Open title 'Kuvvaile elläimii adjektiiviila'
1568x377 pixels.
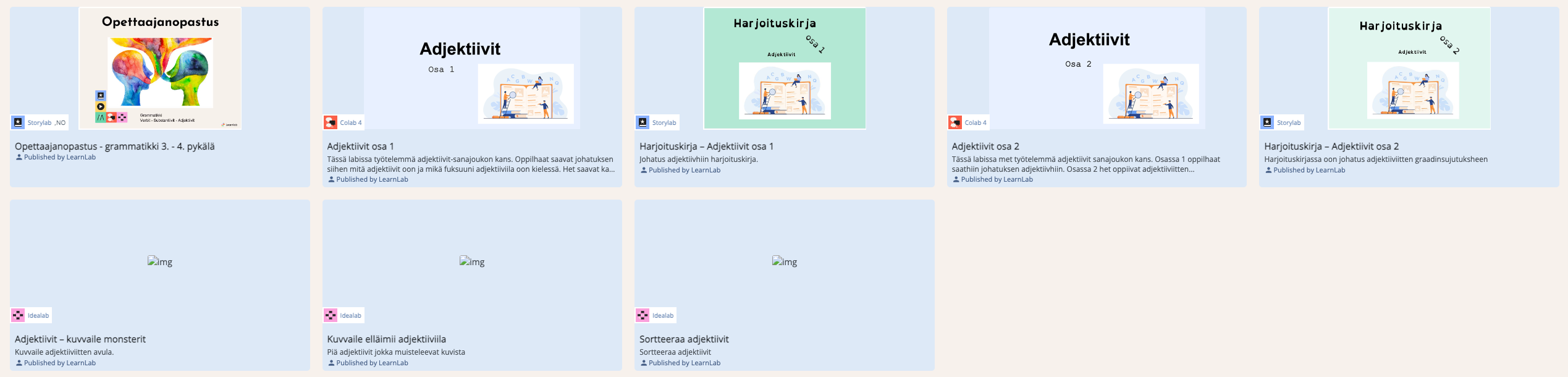pyautogui.click(x=386, y=339)
